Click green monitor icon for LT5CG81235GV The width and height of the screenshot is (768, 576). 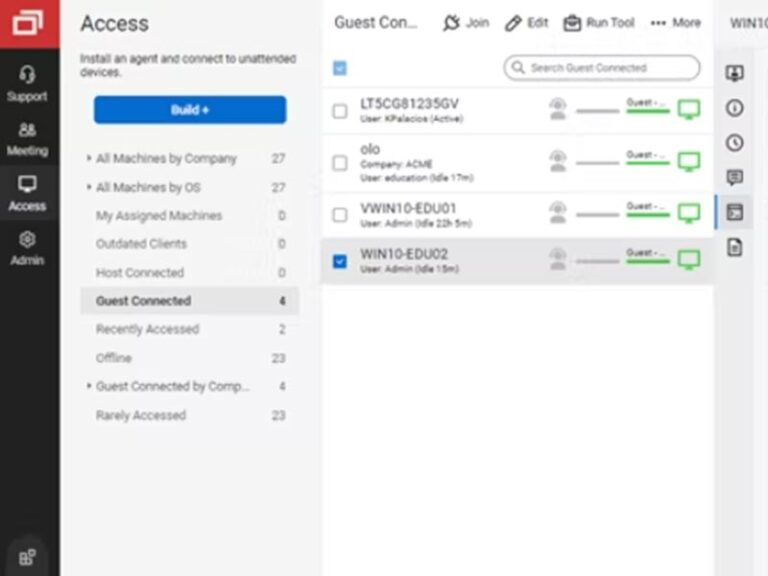pyautogui.click(x=689, y=109)
